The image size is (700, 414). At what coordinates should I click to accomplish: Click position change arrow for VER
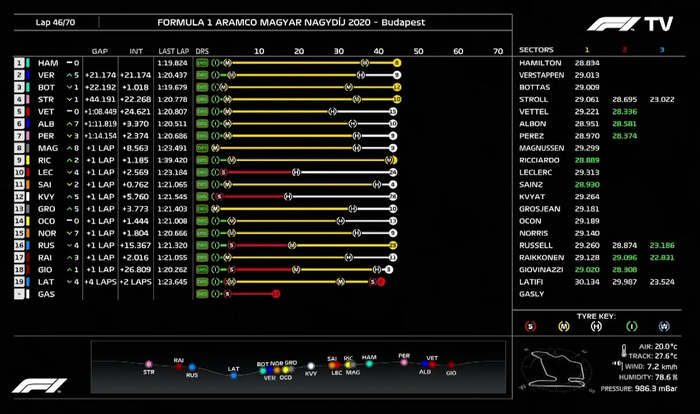(69, 74)
